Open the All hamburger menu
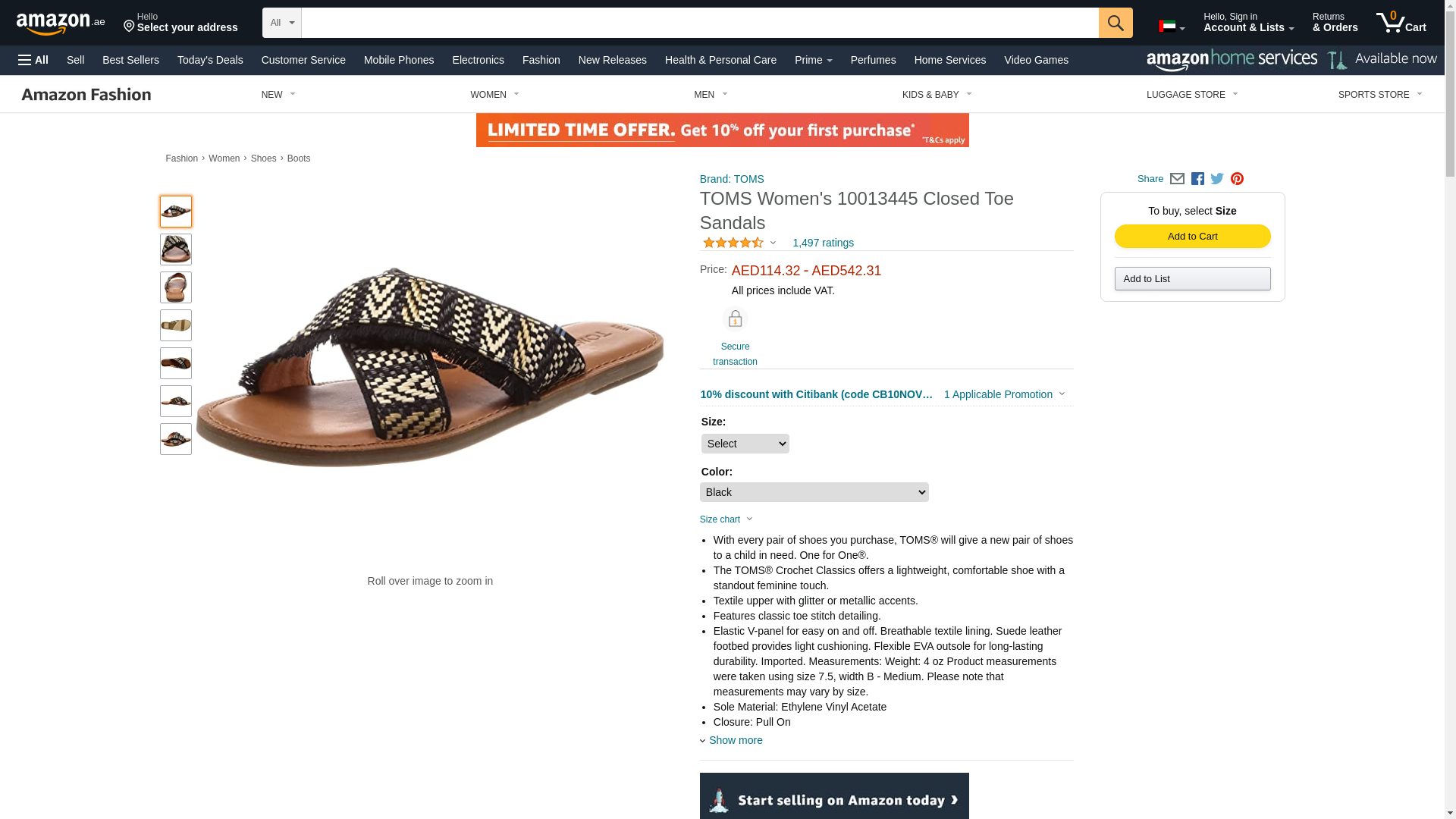 [x=33, y=60]
